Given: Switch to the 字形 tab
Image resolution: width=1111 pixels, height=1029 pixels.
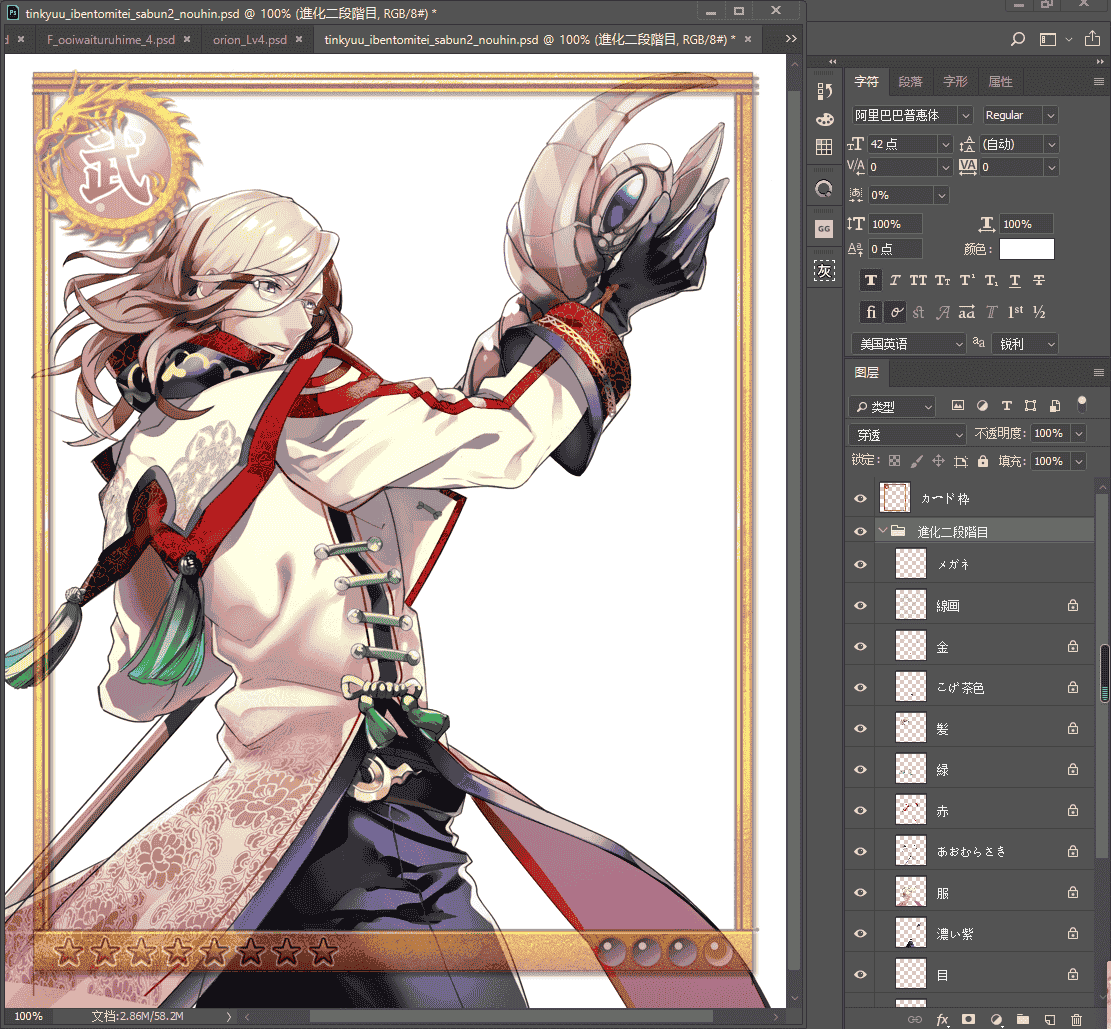Looking at the screenshot, I should click(x=955, y=81).
